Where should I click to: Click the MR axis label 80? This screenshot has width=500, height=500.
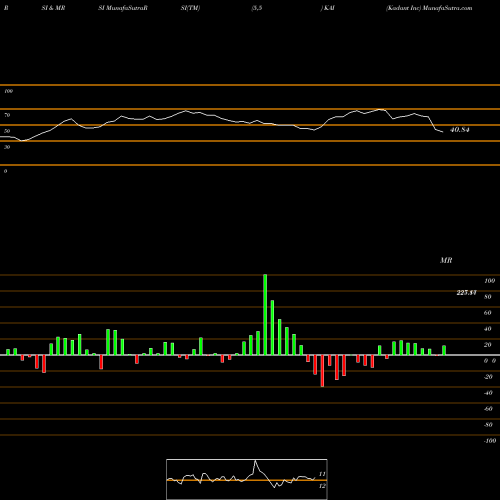click(488, 297)
